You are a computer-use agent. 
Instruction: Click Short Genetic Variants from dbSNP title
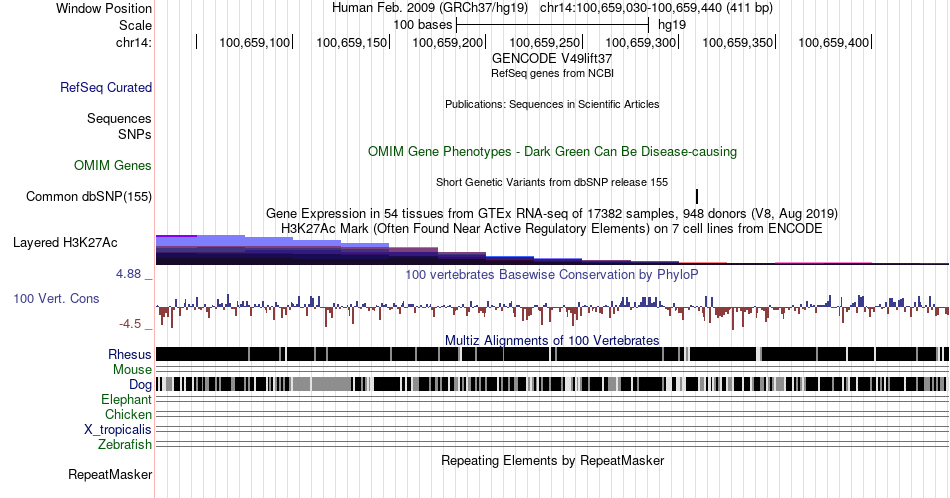coord(552,182)
